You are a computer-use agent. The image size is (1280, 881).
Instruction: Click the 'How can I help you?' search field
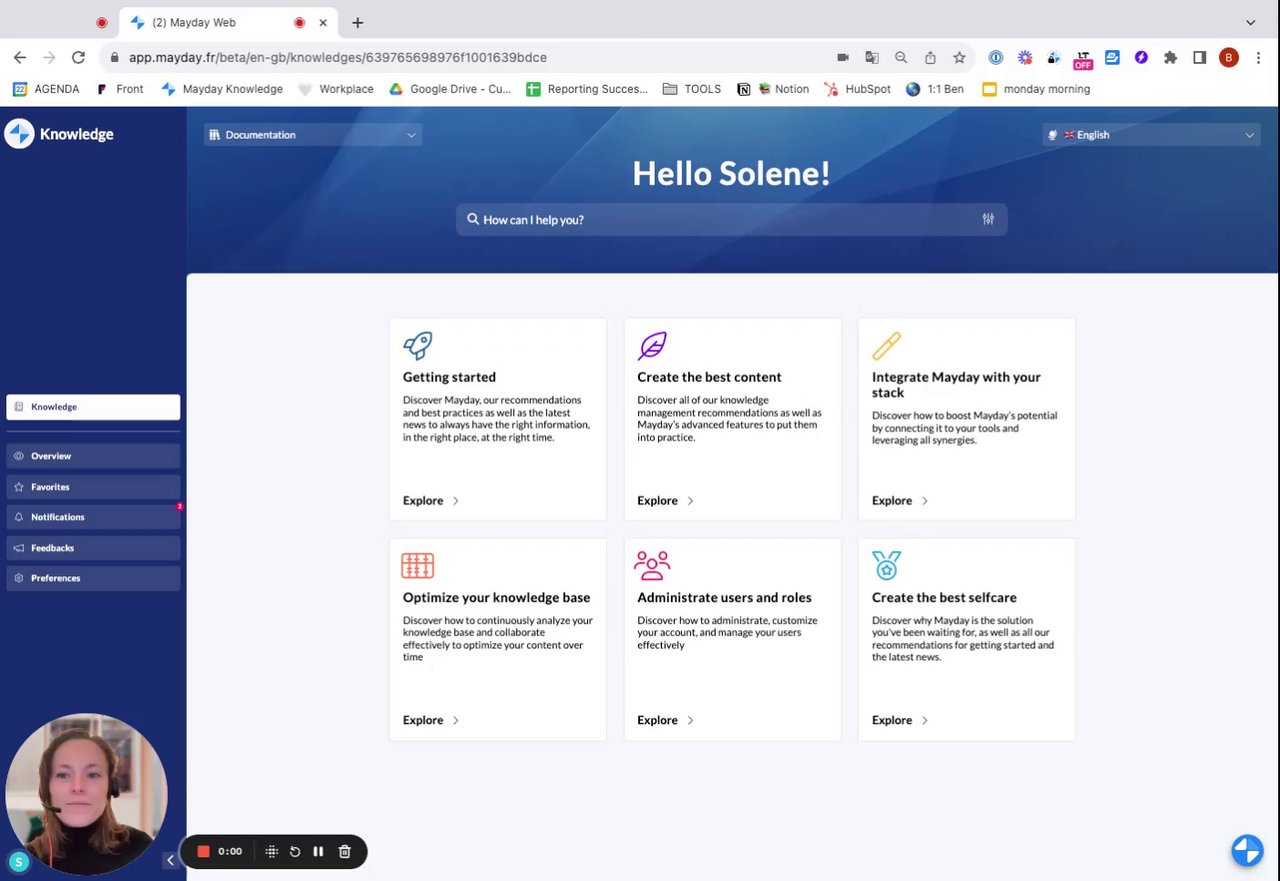(x=720, y=219)
